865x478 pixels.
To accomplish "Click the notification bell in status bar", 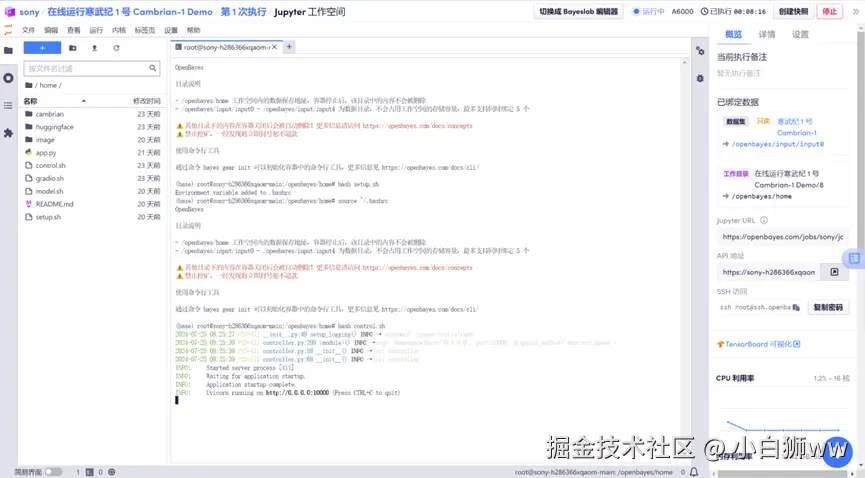I will click(x=694, y=472).
